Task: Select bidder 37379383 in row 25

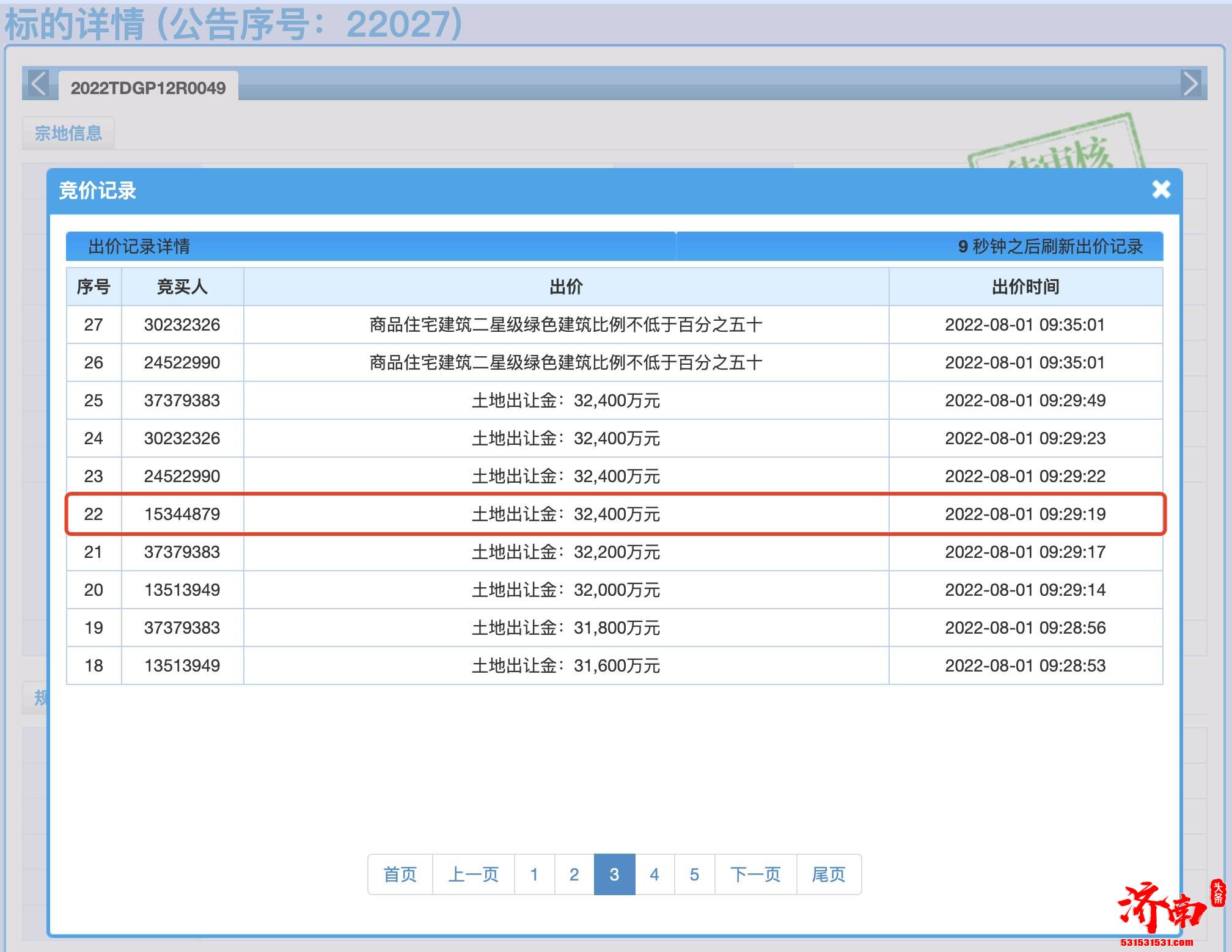Action: tap(182, 400)
